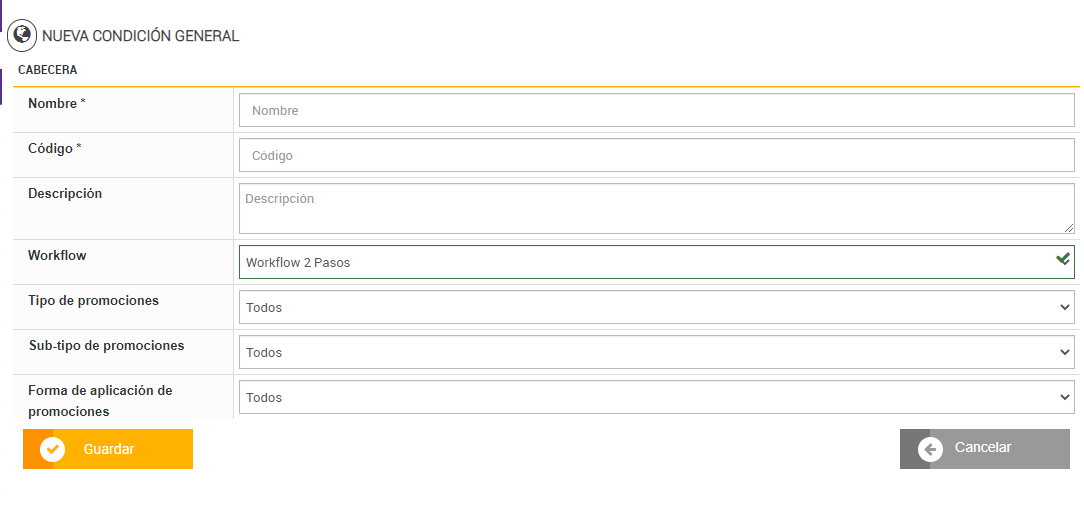This screenshot has width=1084, height=514.
Task: Open the Forma de aplicación de promociones dropdown
Action: [x=656, y=397]
